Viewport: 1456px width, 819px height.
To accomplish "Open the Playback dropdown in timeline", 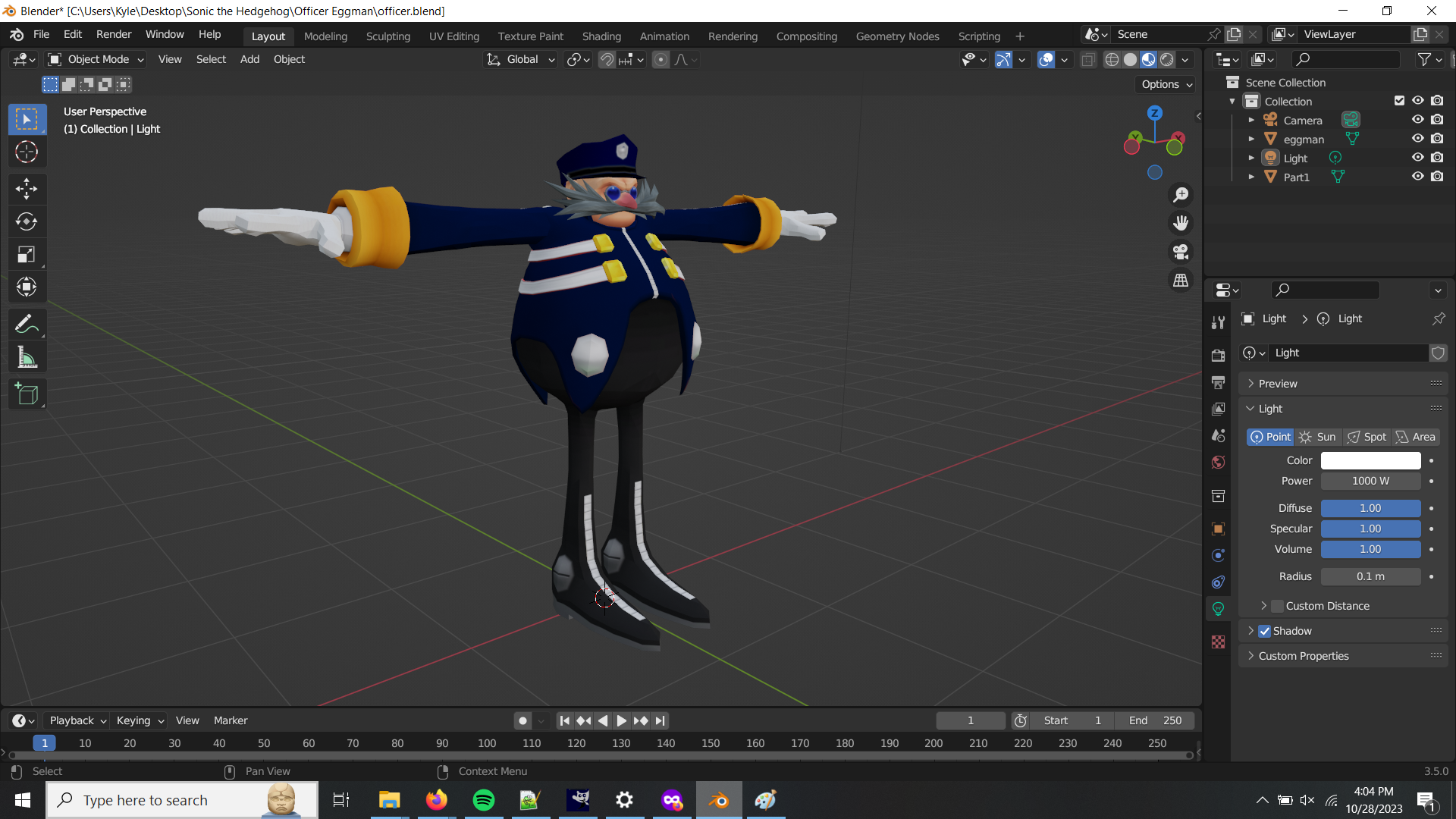I will pyautogui.click(x=77, y=720).
